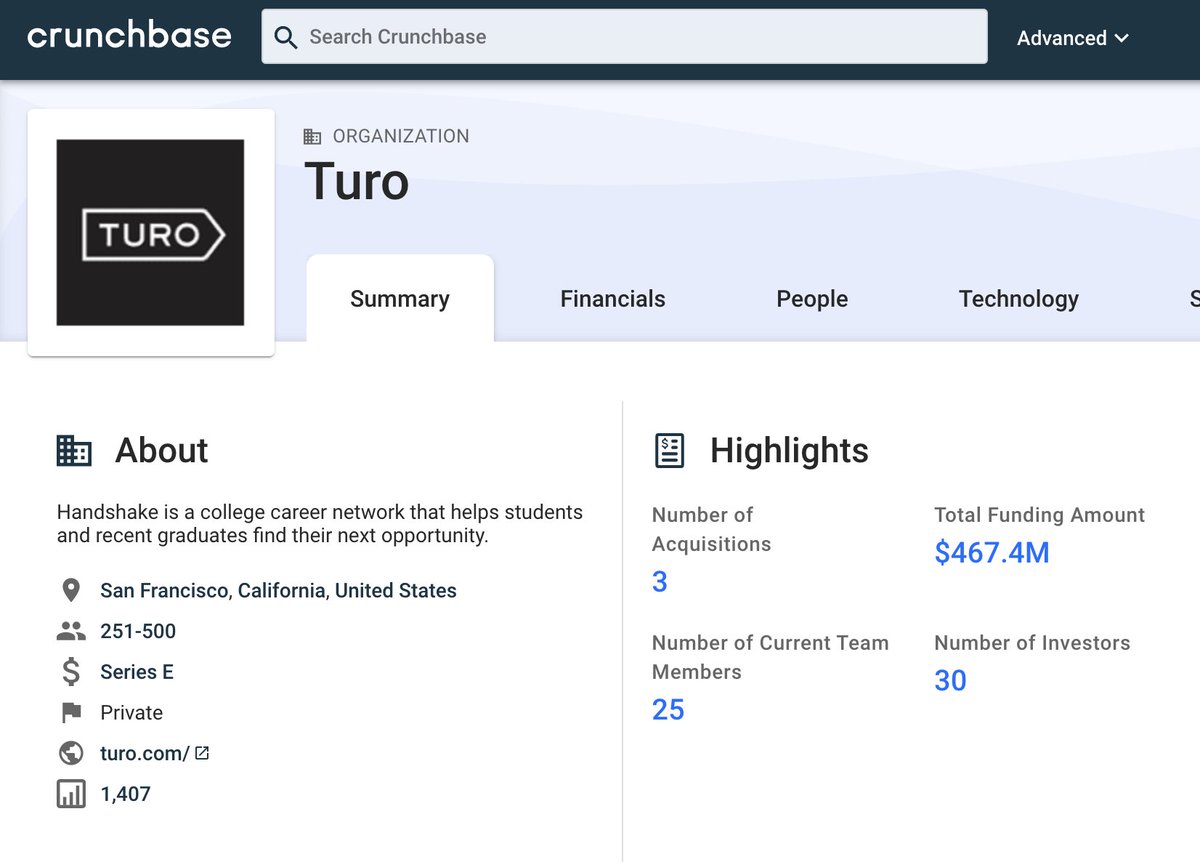
Task: Click the Total Funding Amount label
Action: 1039,515
